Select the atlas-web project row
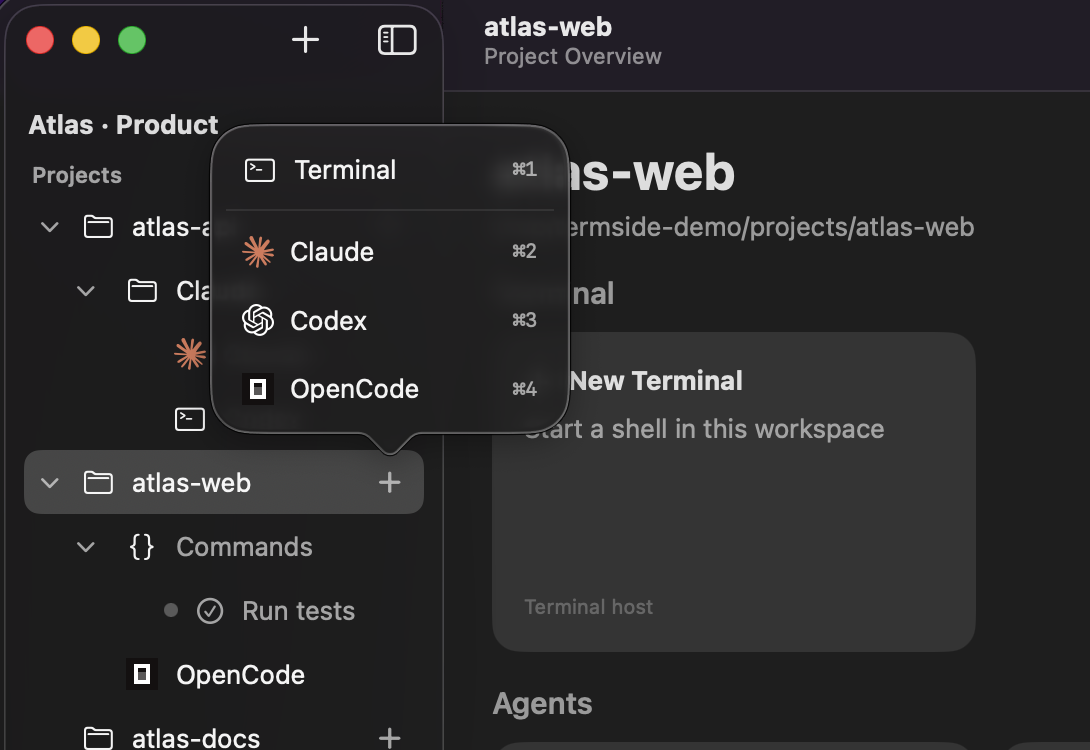 point(224,482)
